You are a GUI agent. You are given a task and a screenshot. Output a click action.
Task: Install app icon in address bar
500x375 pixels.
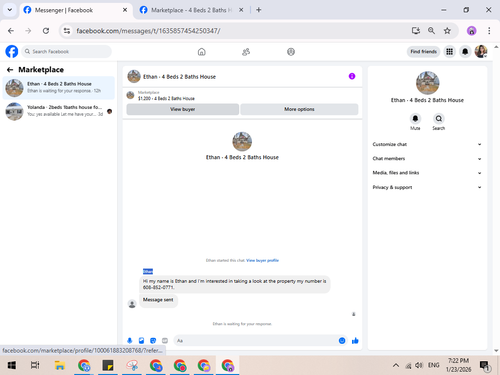pos(415,31)
